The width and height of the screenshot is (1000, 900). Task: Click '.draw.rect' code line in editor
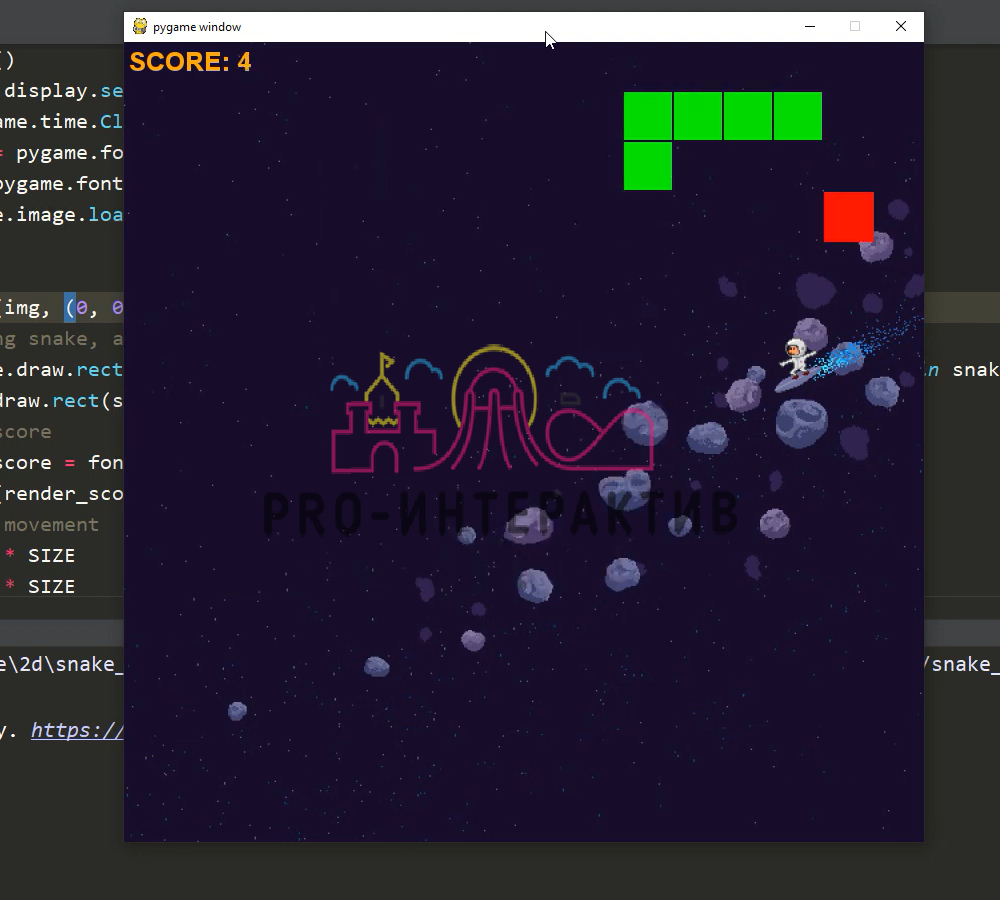62,370
